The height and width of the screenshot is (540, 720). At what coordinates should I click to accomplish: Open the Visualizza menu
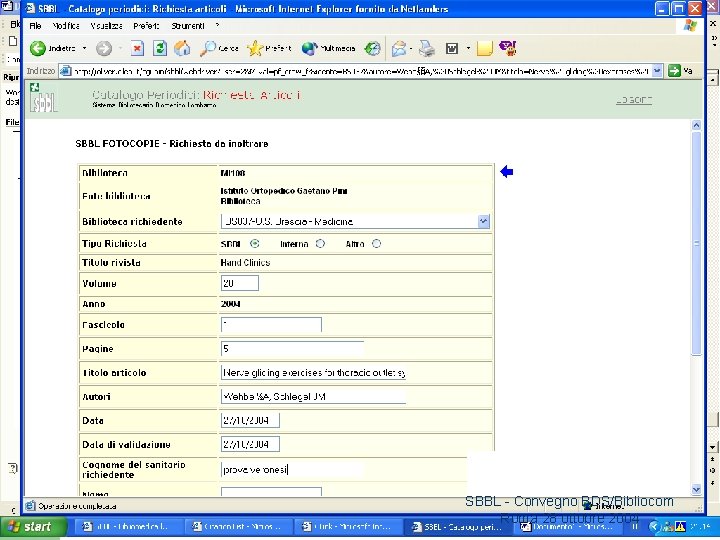click(x=106, y=26)
